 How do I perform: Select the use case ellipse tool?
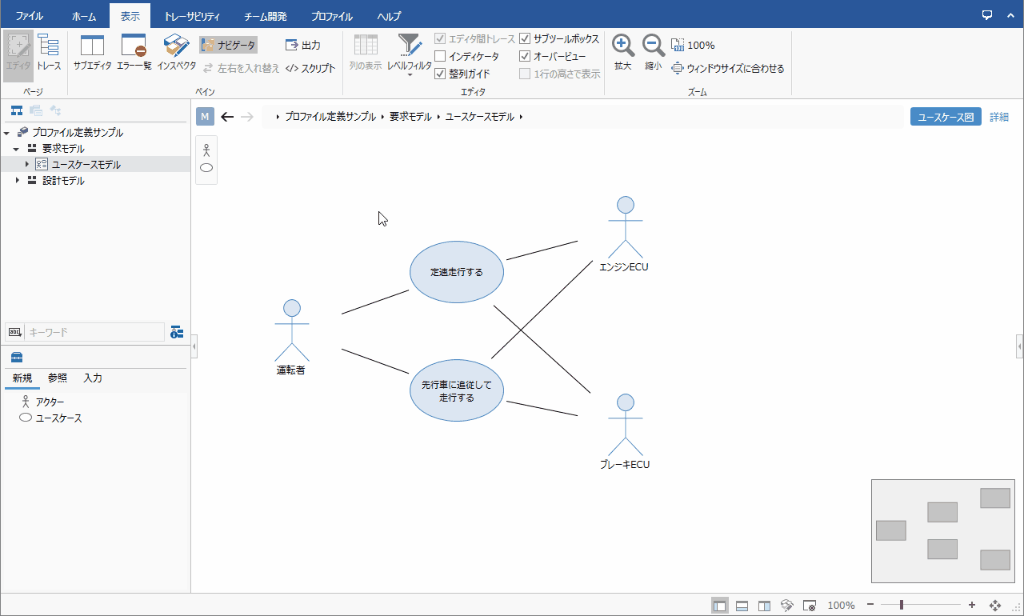(207, 168)
